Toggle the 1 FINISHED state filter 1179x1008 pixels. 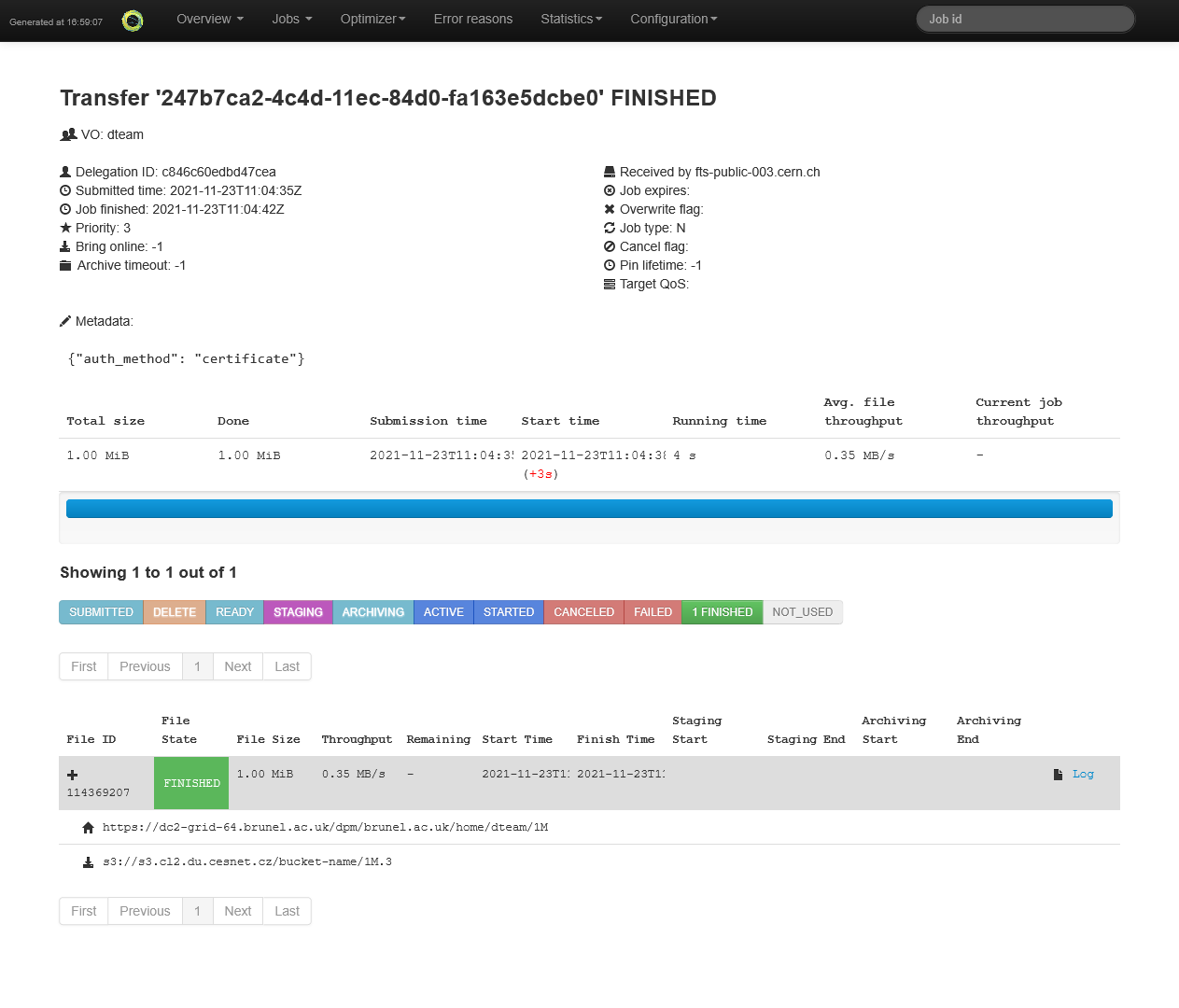tap(722, 612)
